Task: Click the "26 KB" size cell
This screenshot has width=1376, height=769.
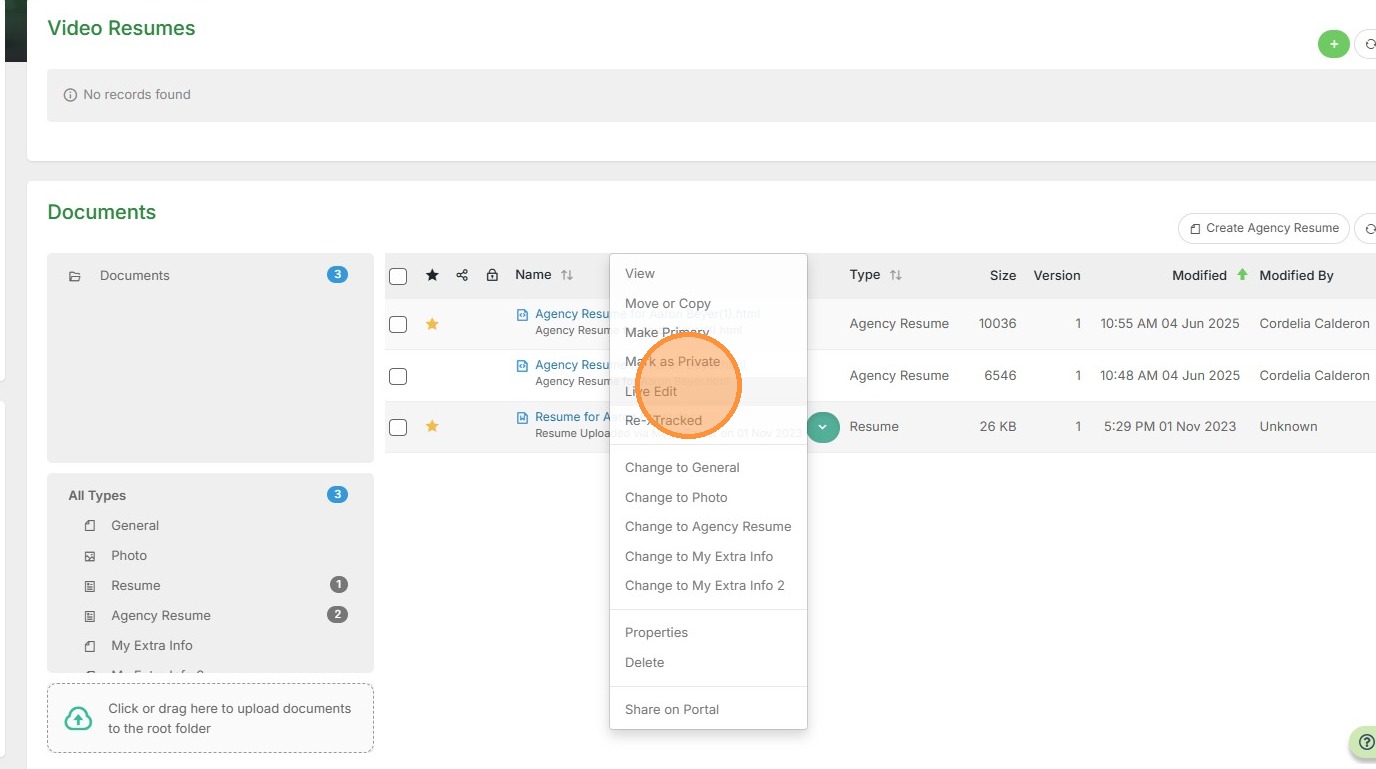Action: coord(998,426)
